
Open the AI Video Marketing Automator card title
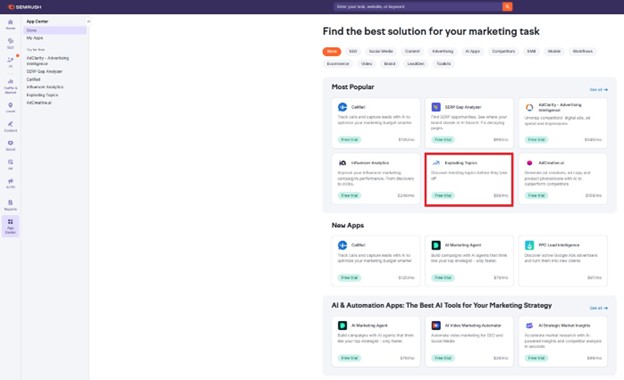point(473,325)
